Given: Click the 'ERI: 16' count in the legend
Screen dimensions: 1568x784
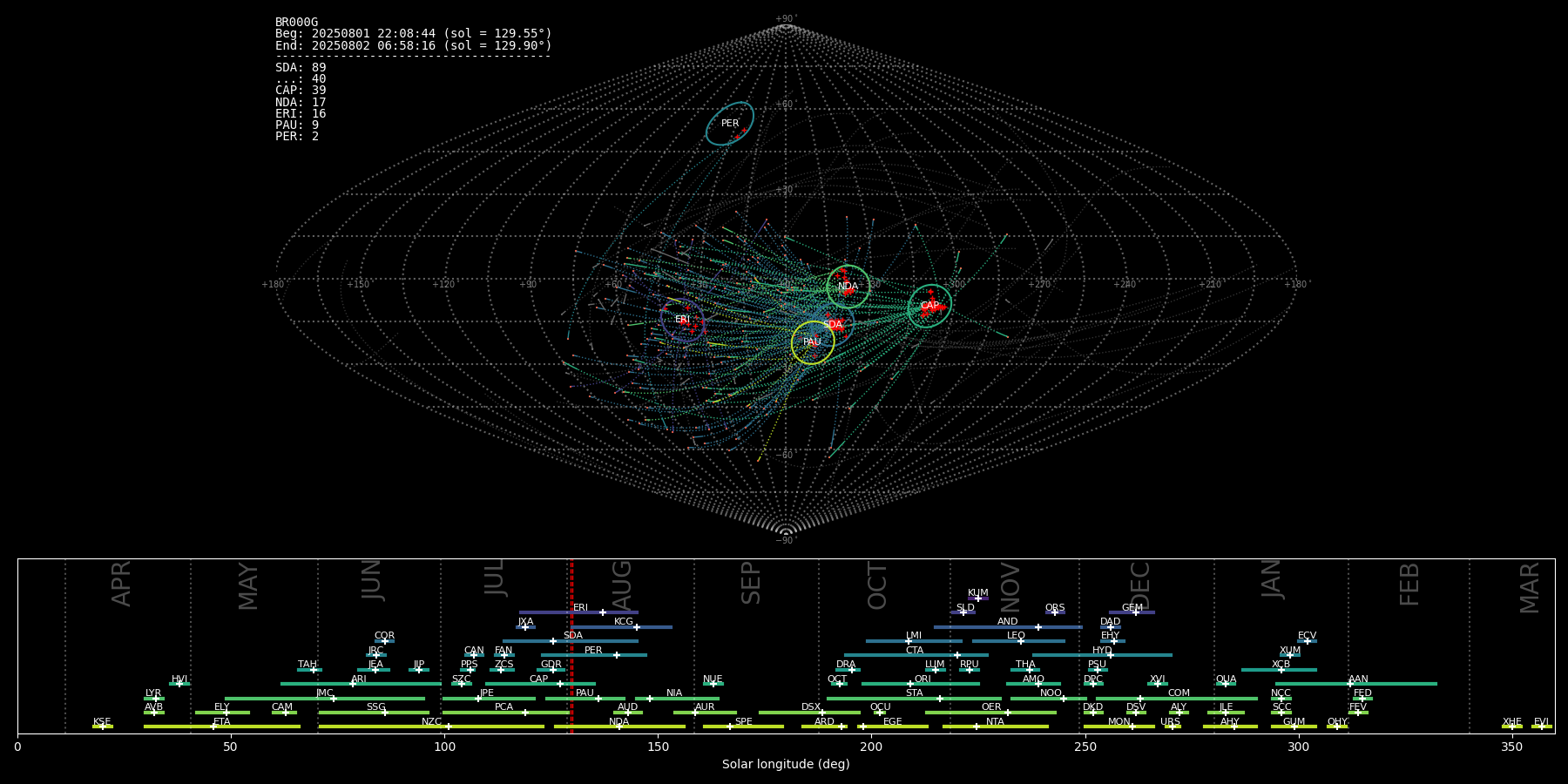Looking at the screenshot, I should tap(301, 114).
